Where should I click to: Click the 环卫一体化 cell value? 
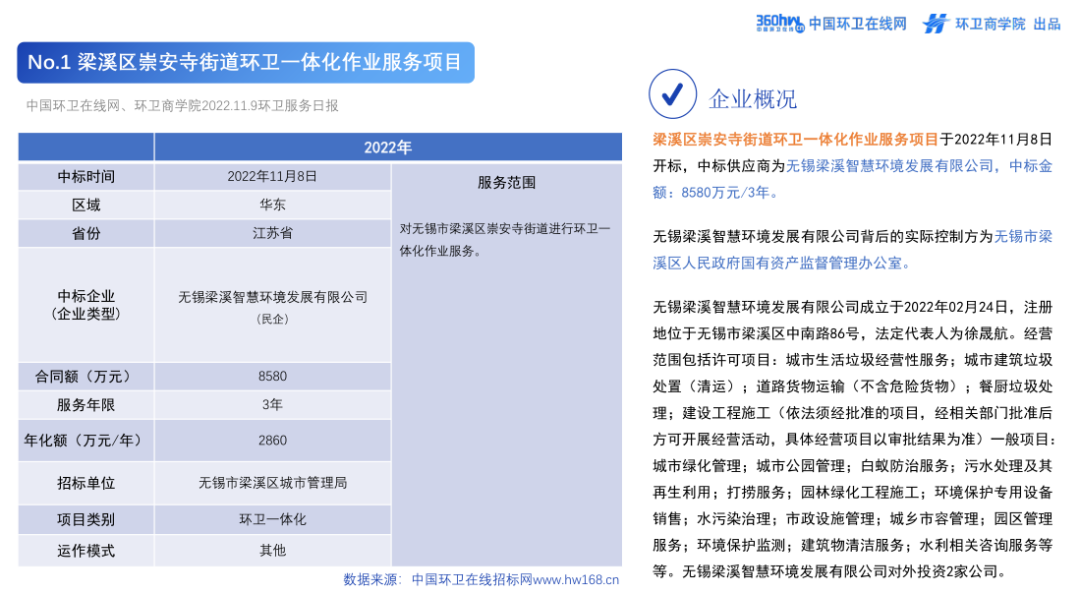[x=272, y=519]
